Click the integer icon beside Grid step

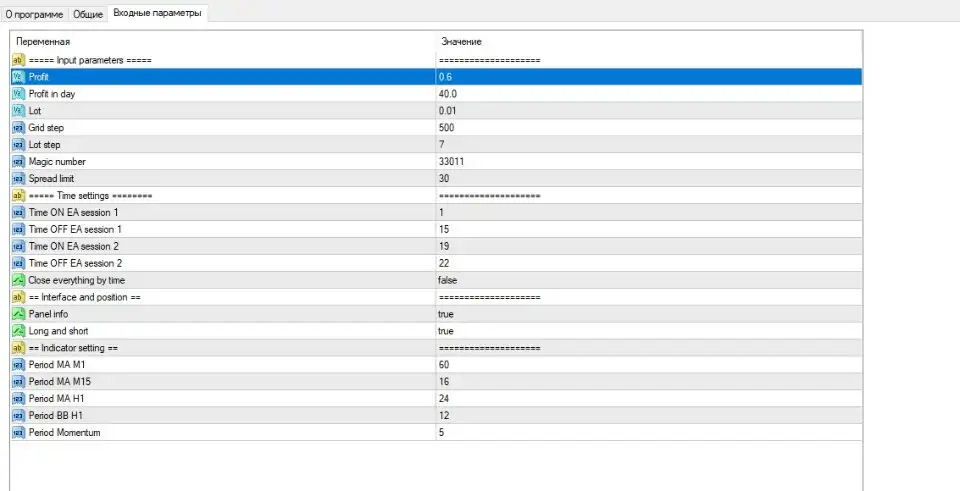(18, 128)
